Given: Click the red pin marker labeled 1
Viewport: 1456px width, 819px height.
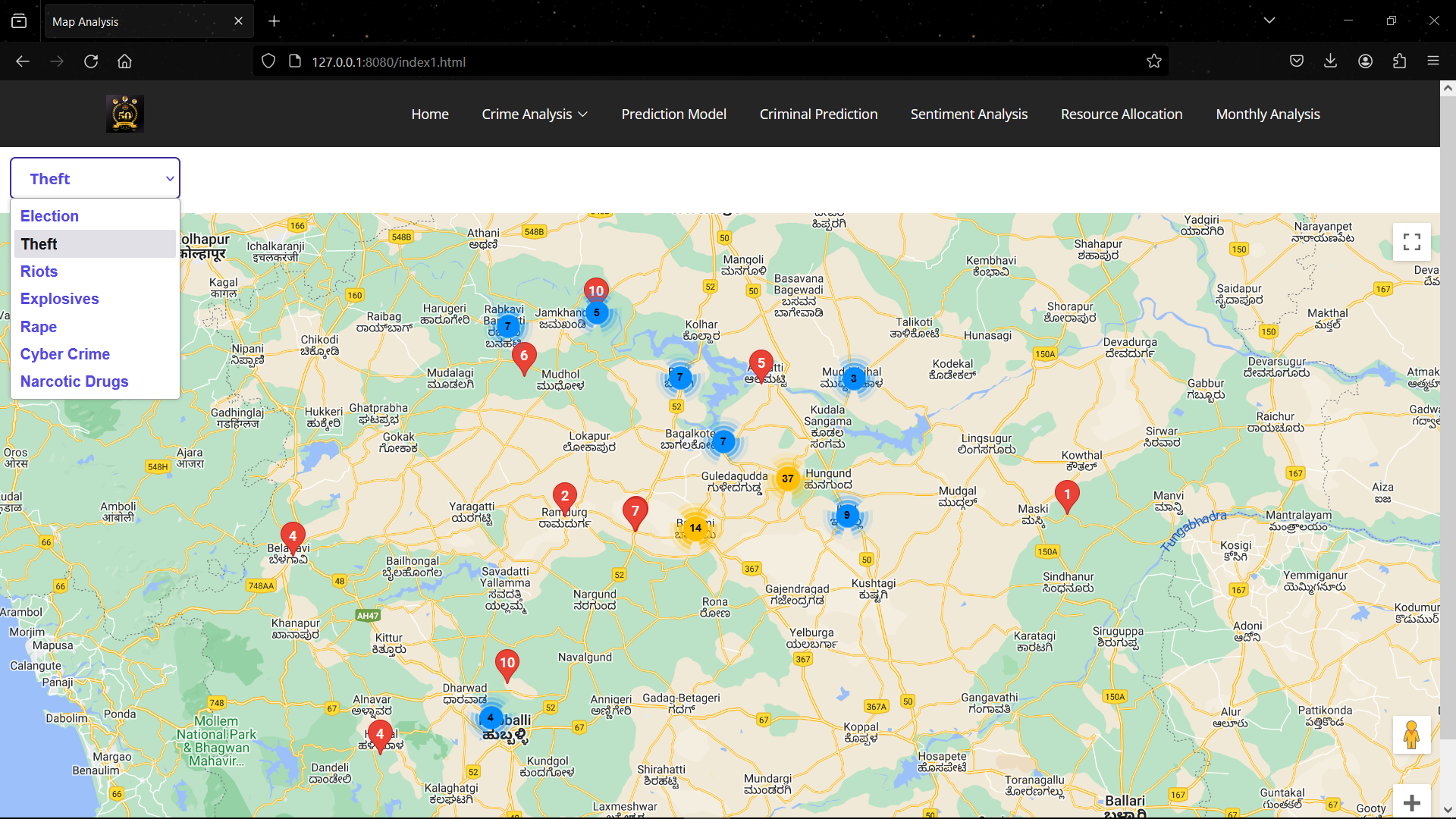Looking at the screenshot, I should [x=1067, y=495].
